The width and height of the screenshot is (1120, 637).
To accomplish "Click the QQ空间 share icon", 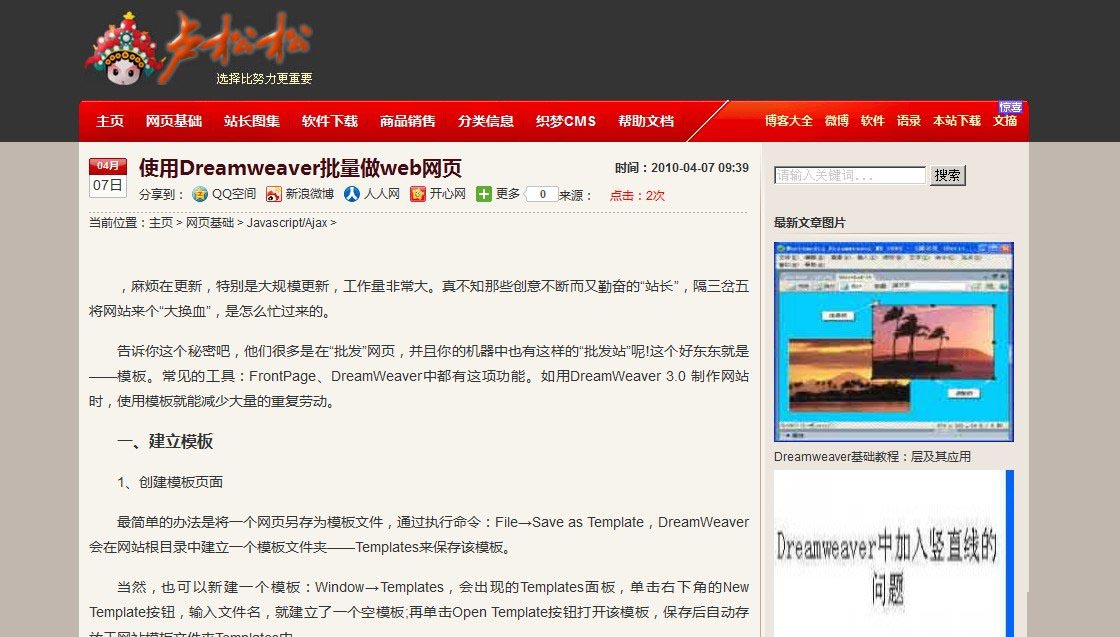I will coord(200,194).
